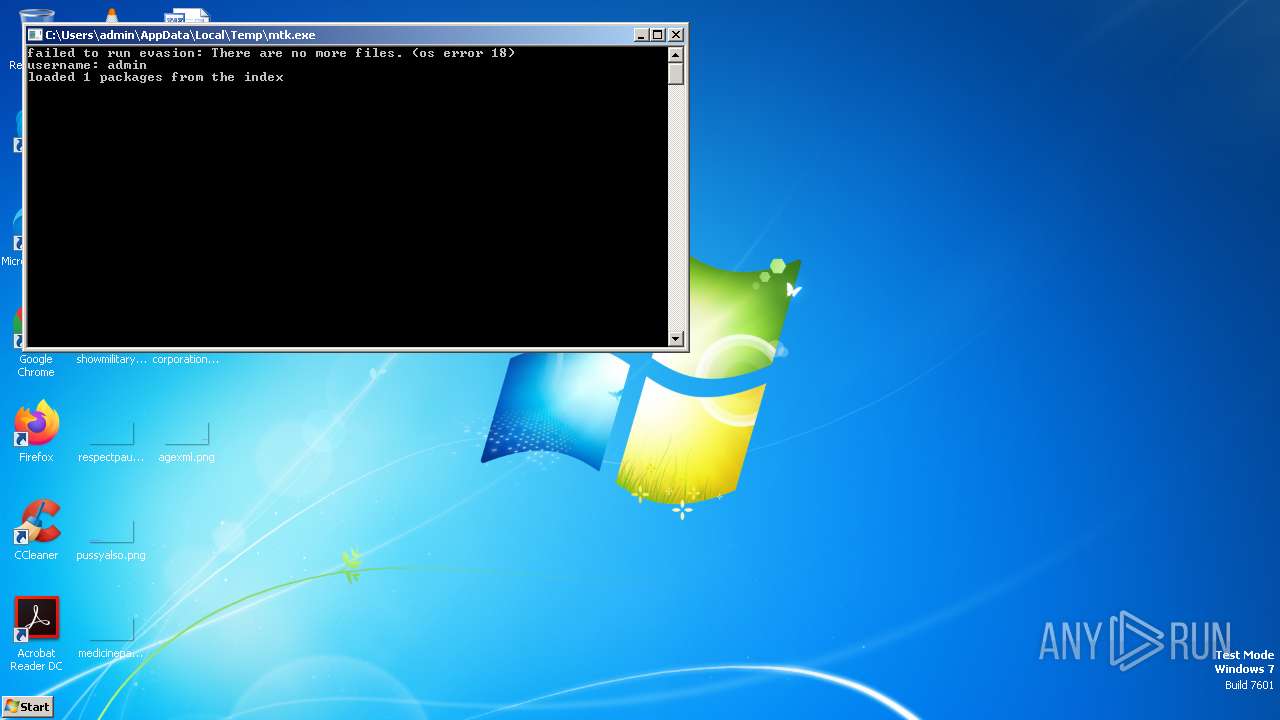Click the console title bar path text

(180, 34)
